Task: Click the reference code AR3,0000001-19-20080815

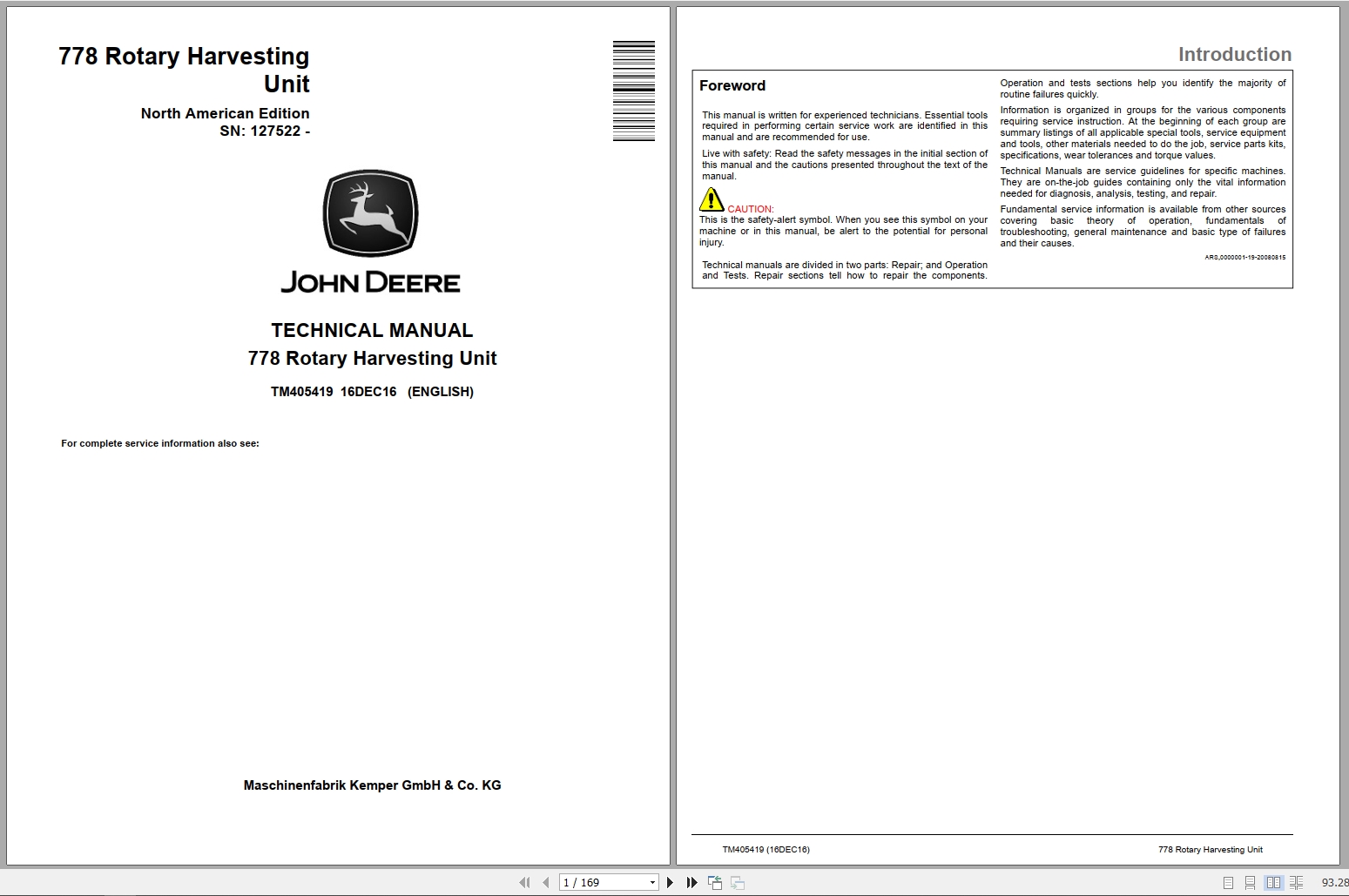Action: tap(1245, 257)
